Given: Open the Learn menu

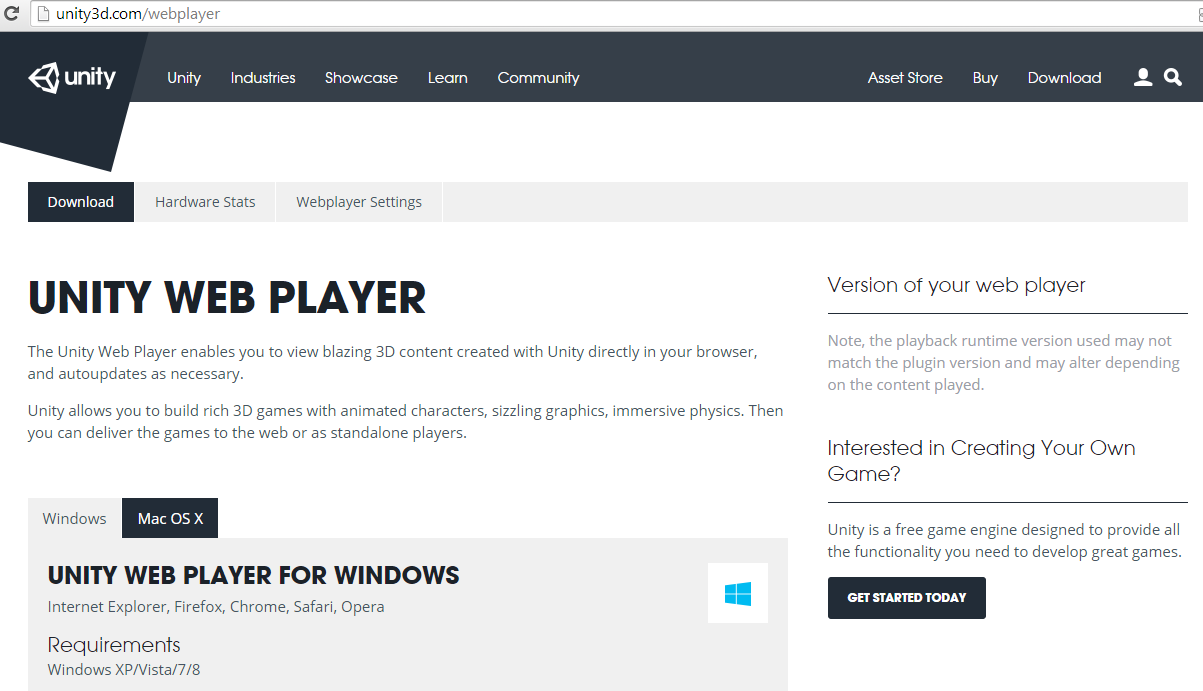Looking at the screenshot, I should point(448,78).
